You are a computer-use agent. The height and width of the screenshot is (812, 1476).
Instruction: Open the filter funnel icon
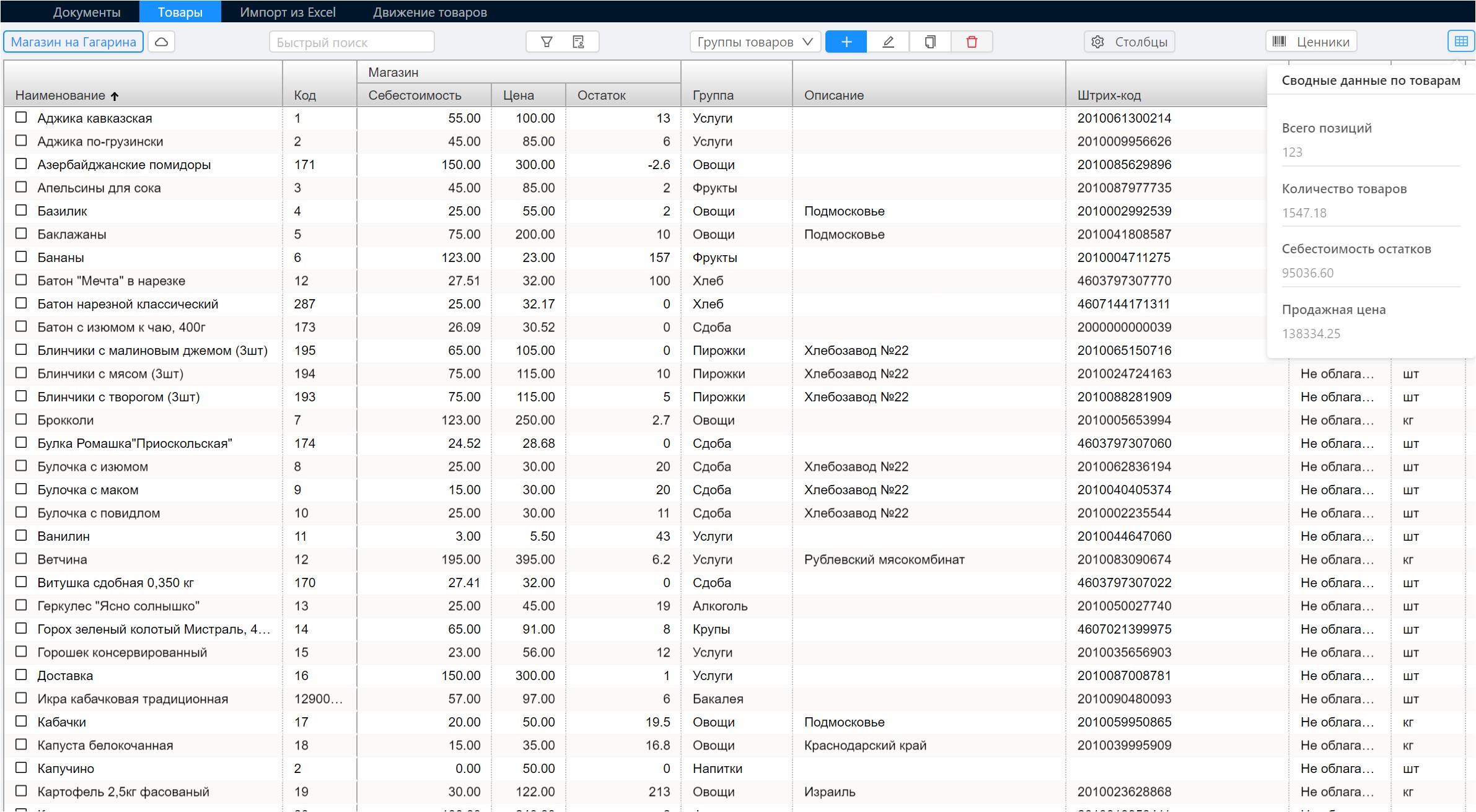click(547, 41)
